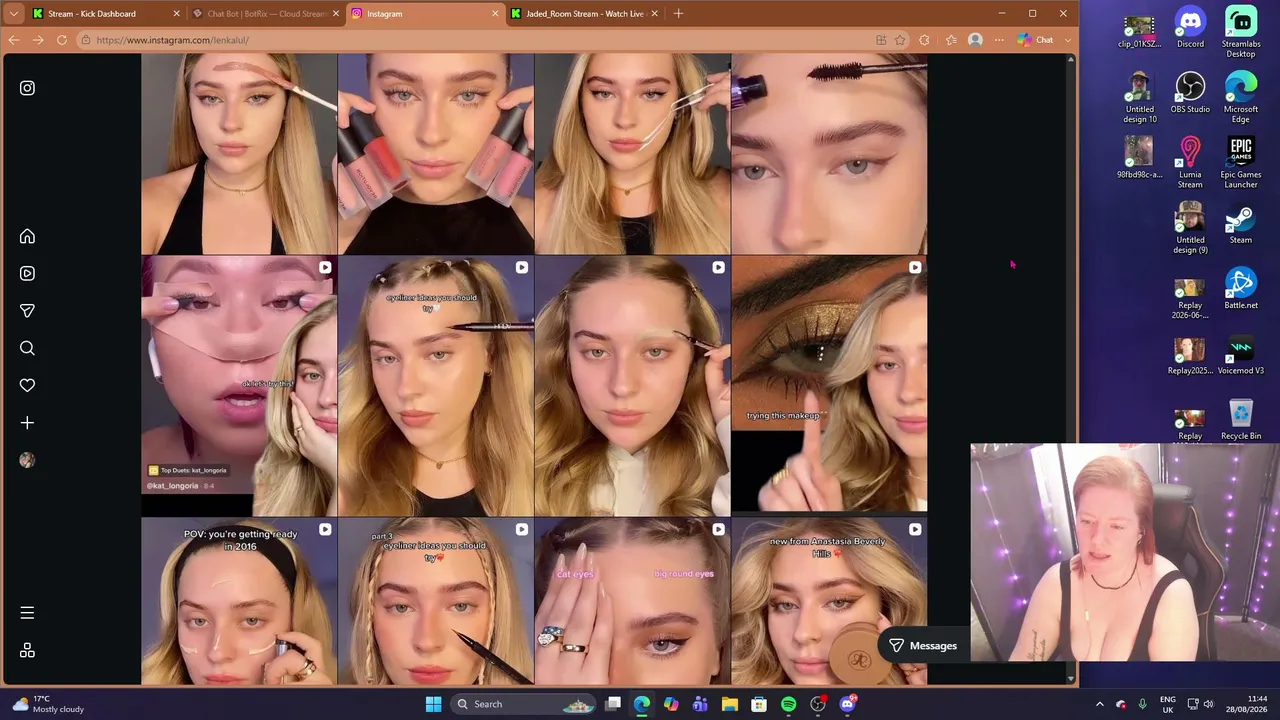Open the More hamburger menu in sidebar

coord(27,613)
